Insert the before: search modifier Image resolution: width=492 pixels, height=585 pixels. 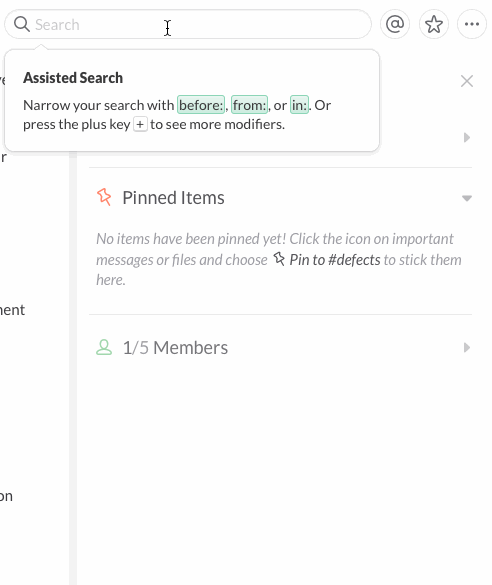pos(201,105)
